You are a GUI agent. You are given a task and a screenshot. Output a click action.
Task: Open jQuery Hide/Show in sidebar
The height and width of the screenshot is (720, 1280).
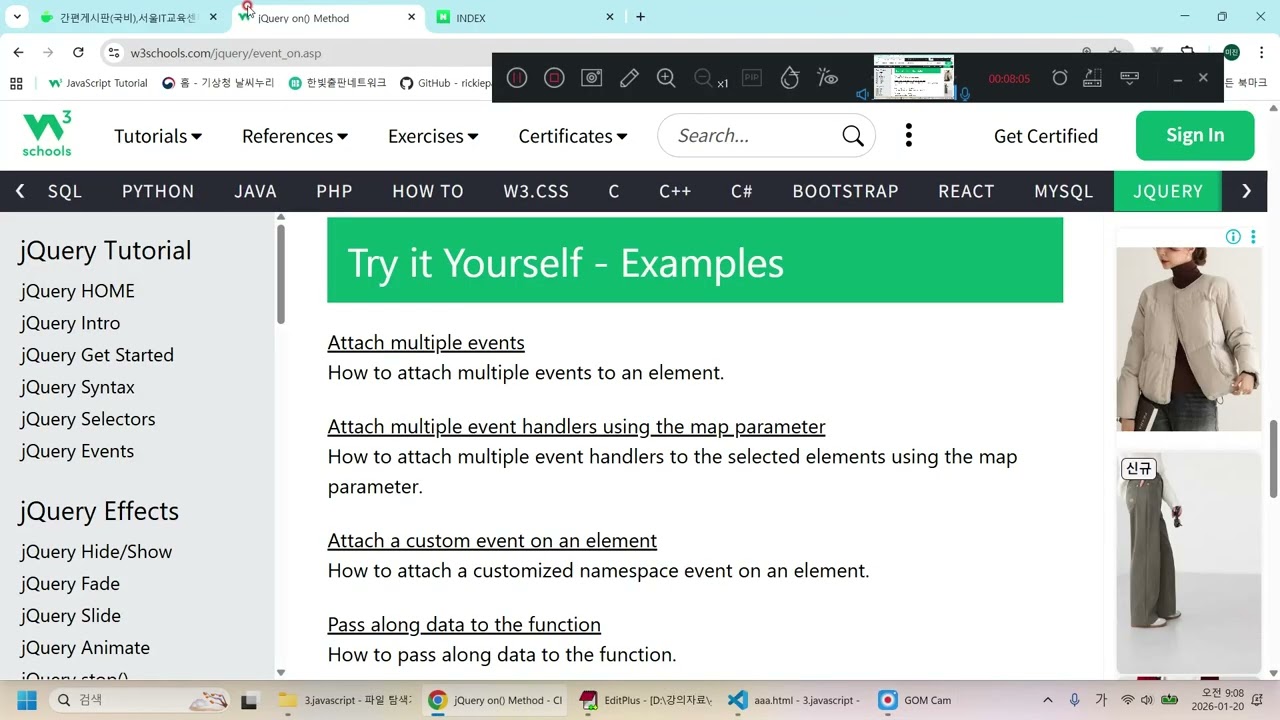coord(96,551)
